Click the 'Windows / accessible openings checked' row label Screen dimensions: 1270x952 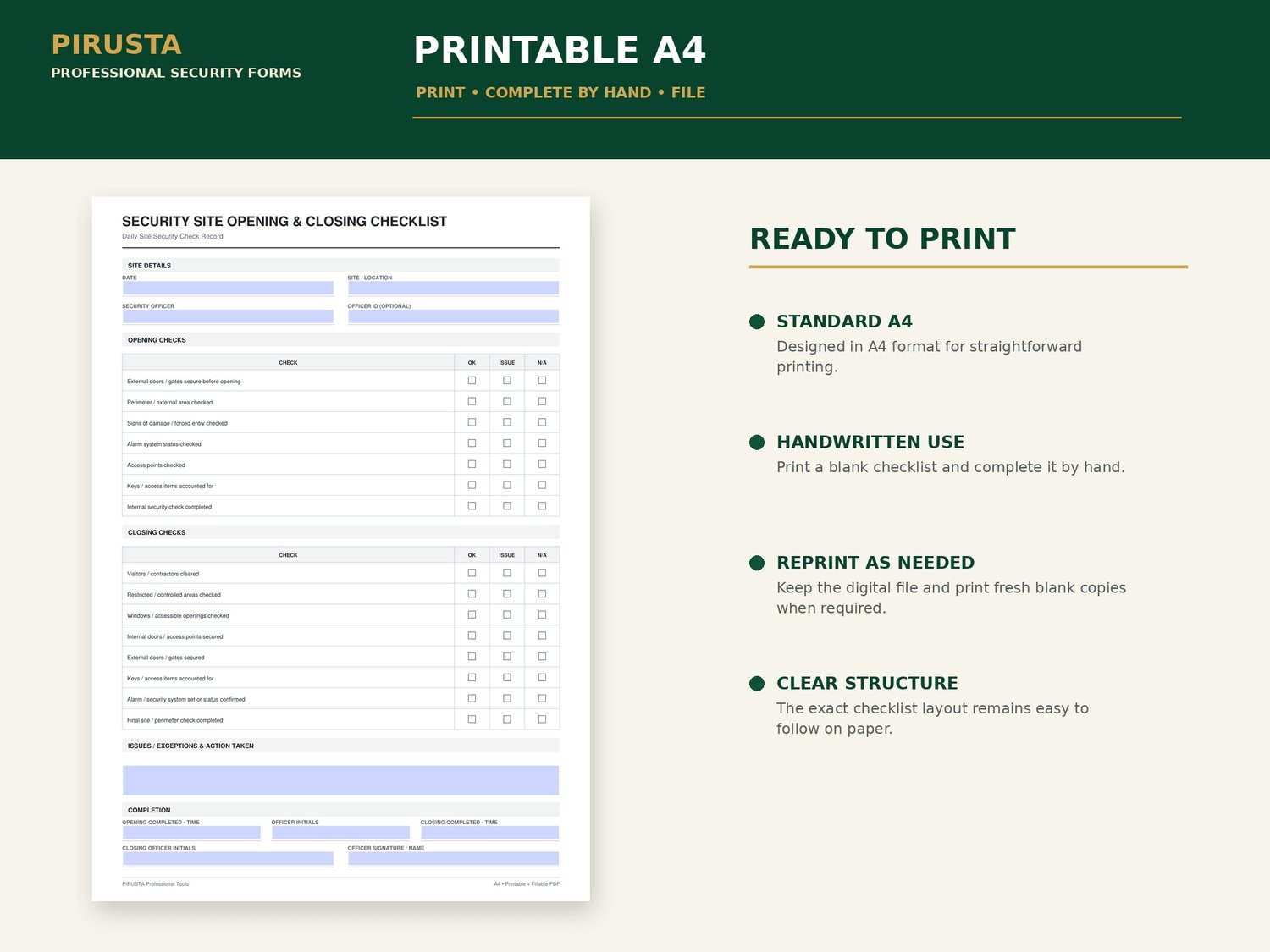click(178, 615)
